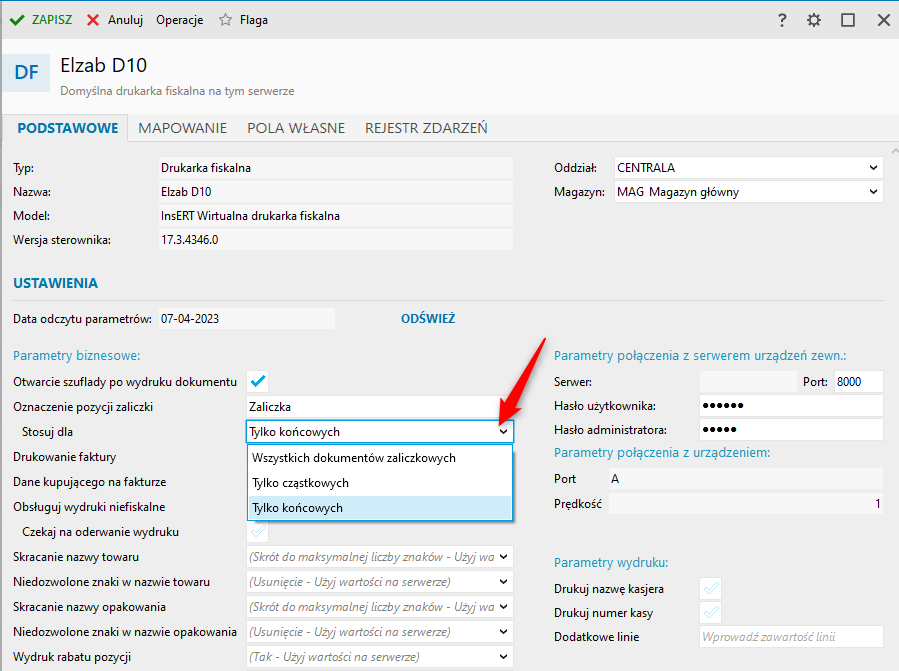Expand the Oddział CENTRALA dropdown
The height and width of the screenshot is (671, 899).
[x=873, y=168]
